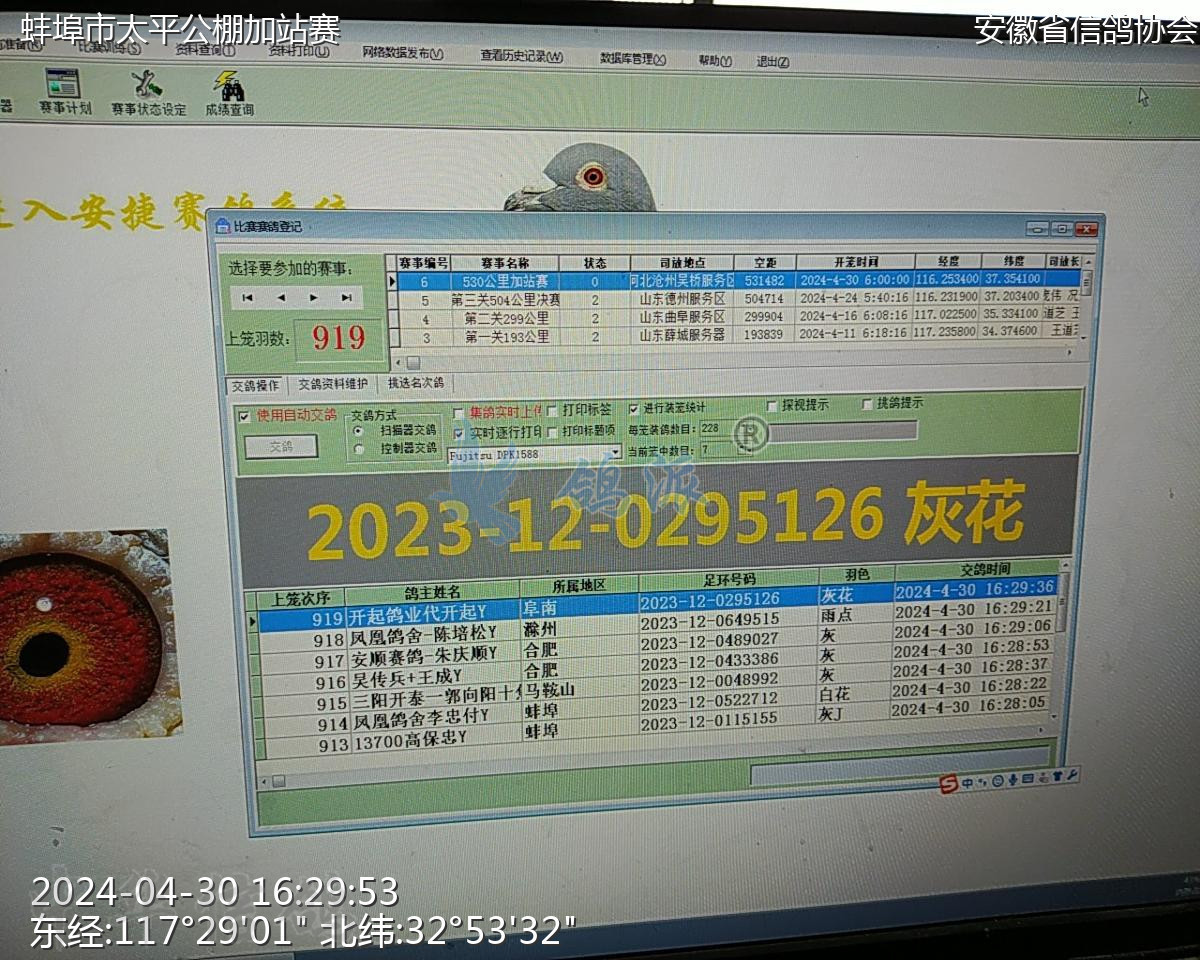
Task: Switch to 交鸽资料维护 tab
Action: (333, 384)
